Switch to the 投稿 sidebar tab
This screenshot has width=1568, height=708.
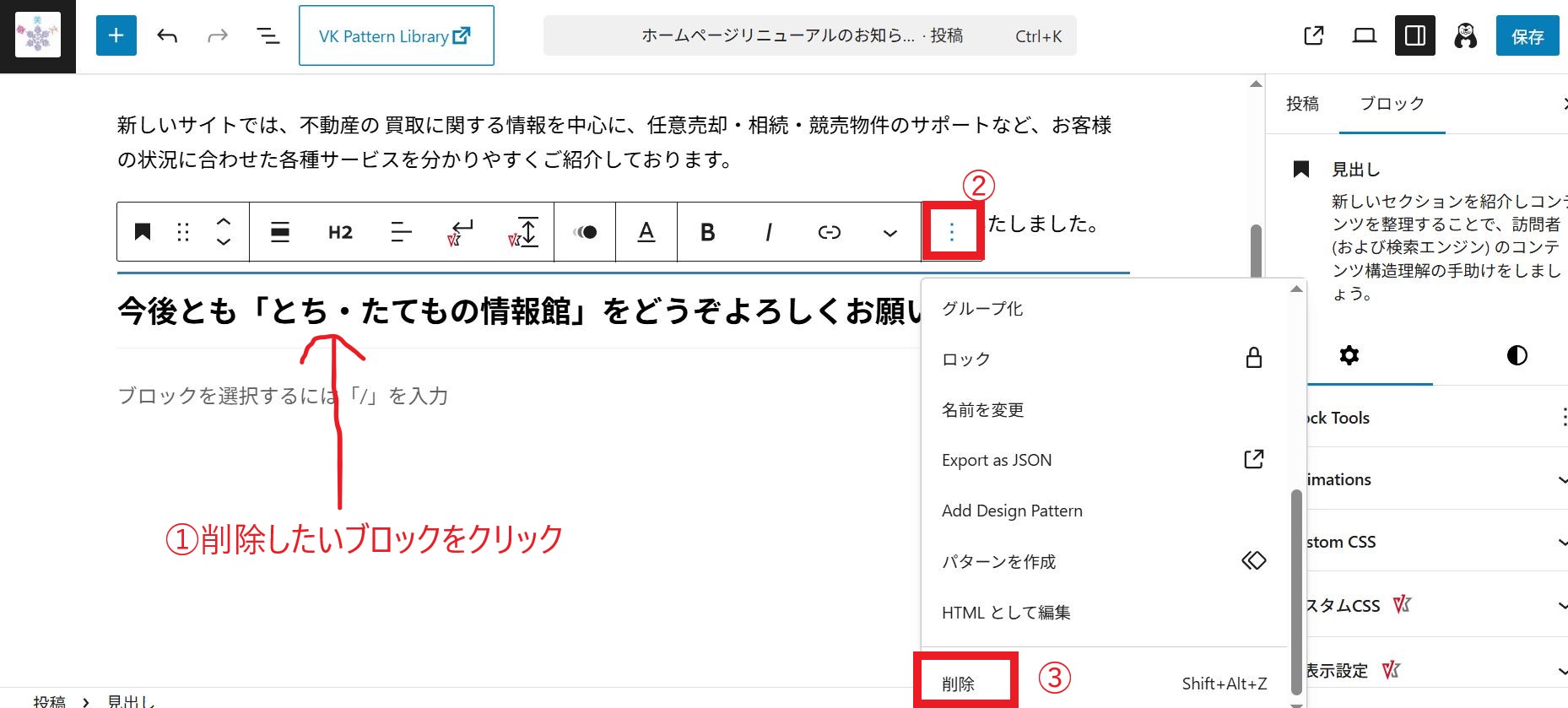(x=1302, y=103)
